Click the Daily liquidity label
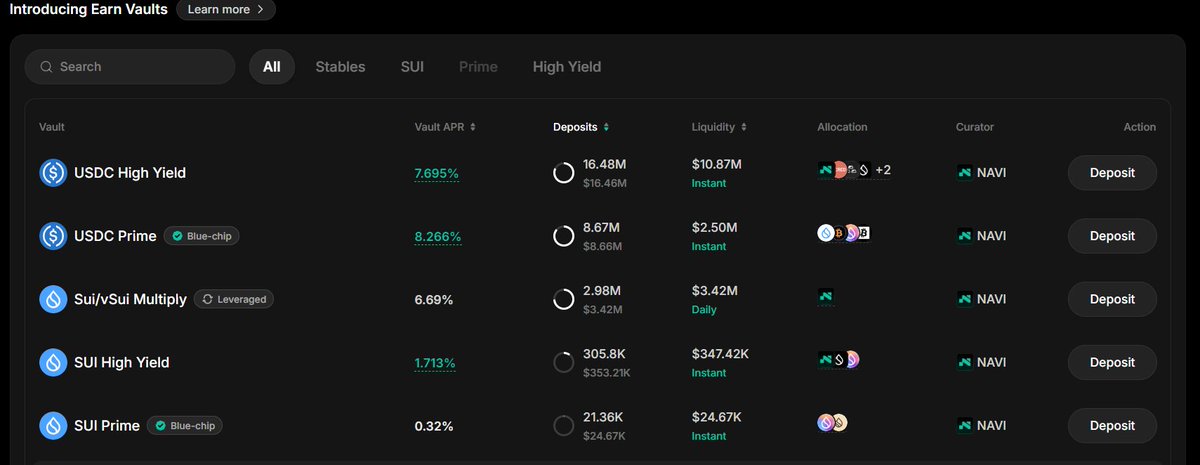This screenshot has height=465, width=1200. (705, 309)
